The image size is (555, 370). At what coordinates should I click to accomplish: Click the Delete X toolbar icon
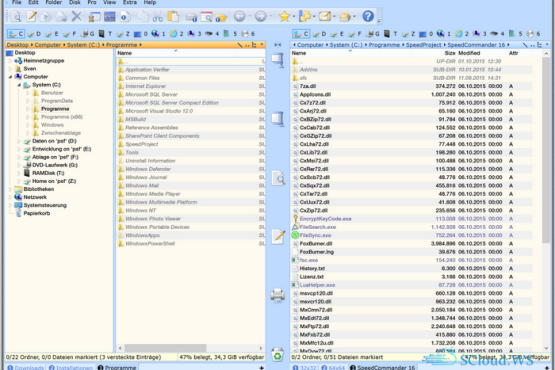pos(76,16)
